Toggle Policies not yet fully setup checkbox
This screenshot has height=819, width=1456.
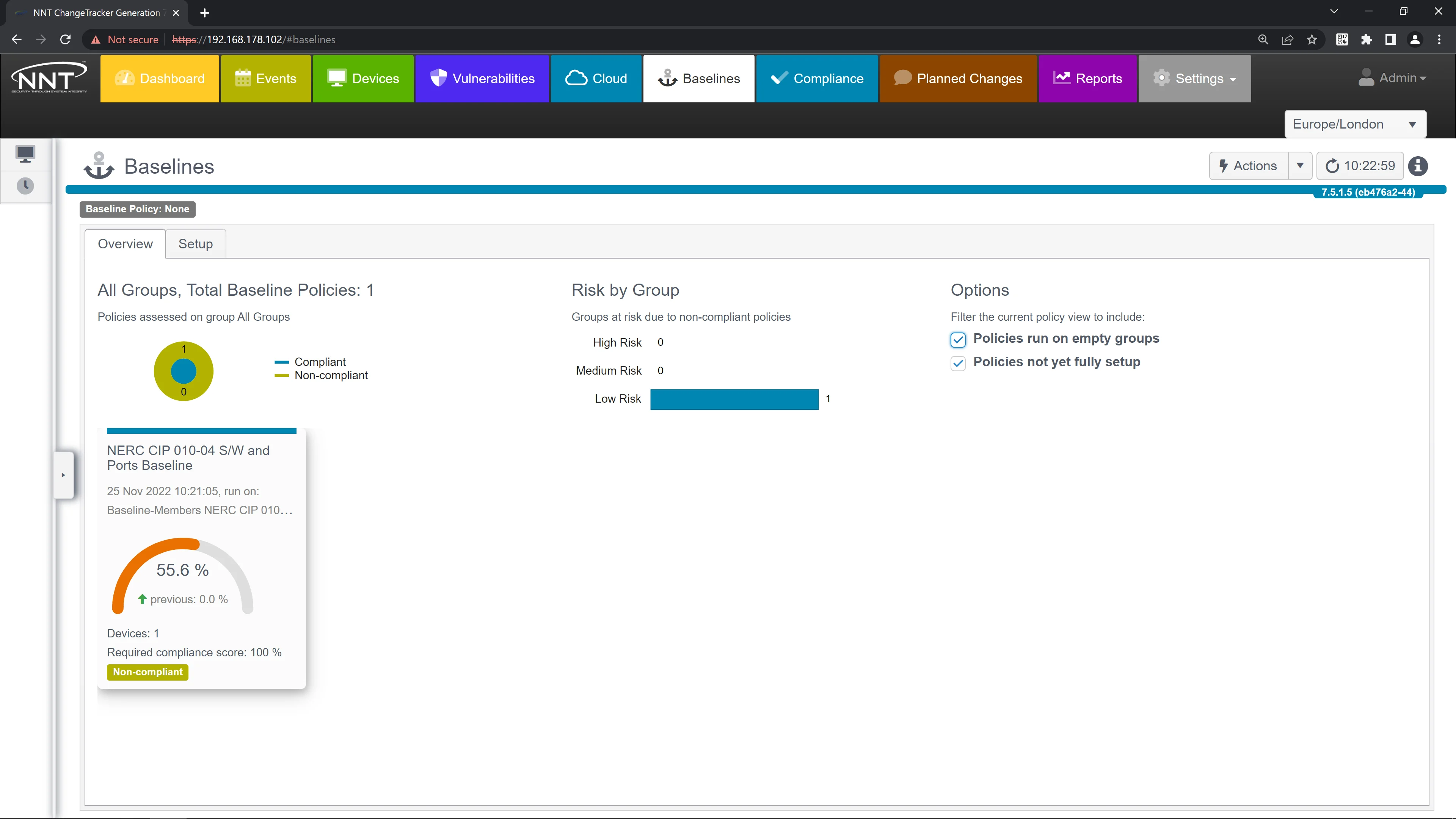click(x=958, y=363)
